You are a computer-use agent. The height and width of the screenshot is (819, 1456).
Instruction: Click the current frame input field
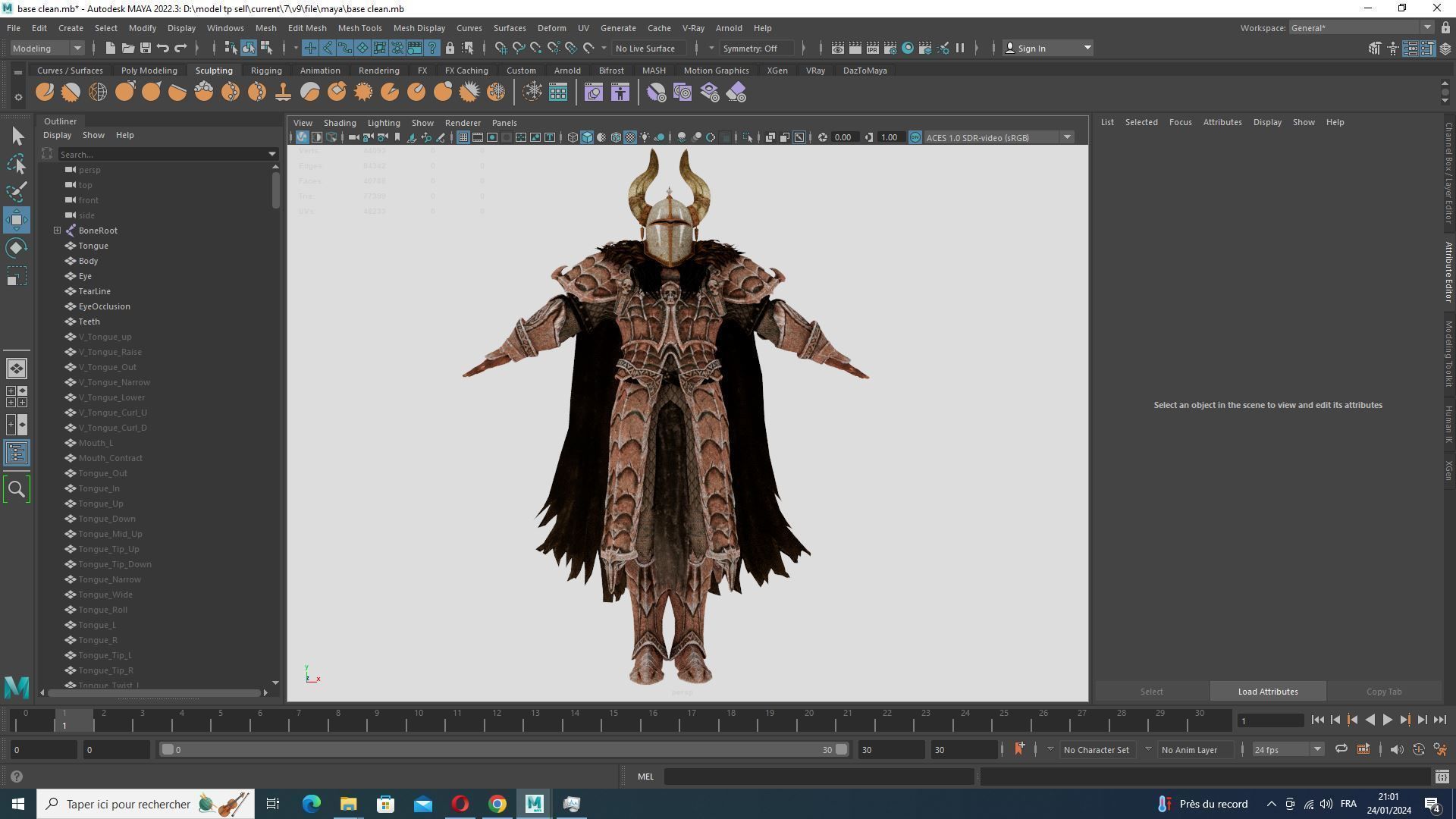click(1270, 720)
